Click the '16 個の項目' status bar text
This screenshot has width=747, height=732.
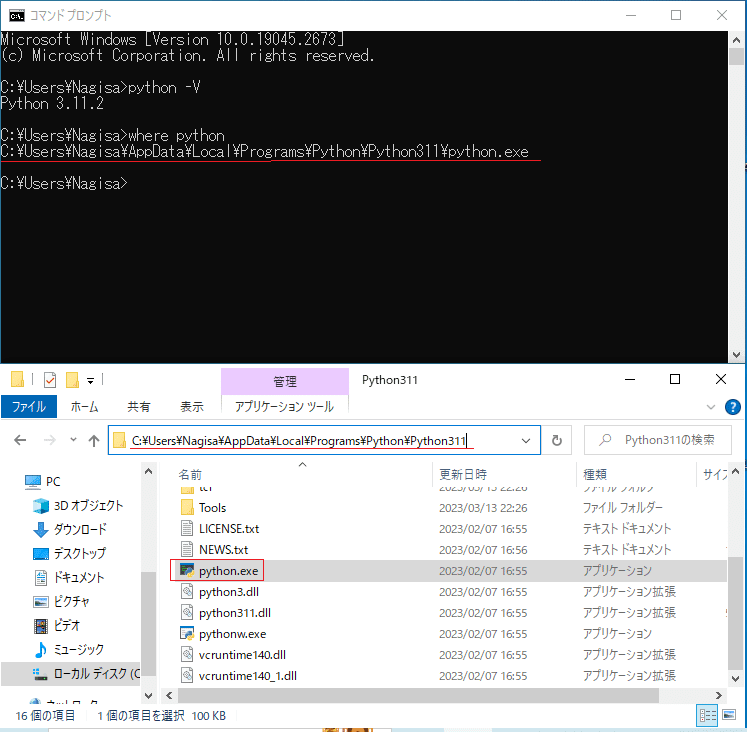(45, 715)
